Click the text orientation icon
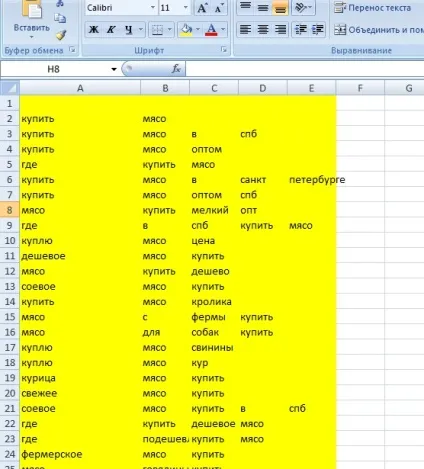Screen dimensions: 424x469 click(x=300, y=7)
